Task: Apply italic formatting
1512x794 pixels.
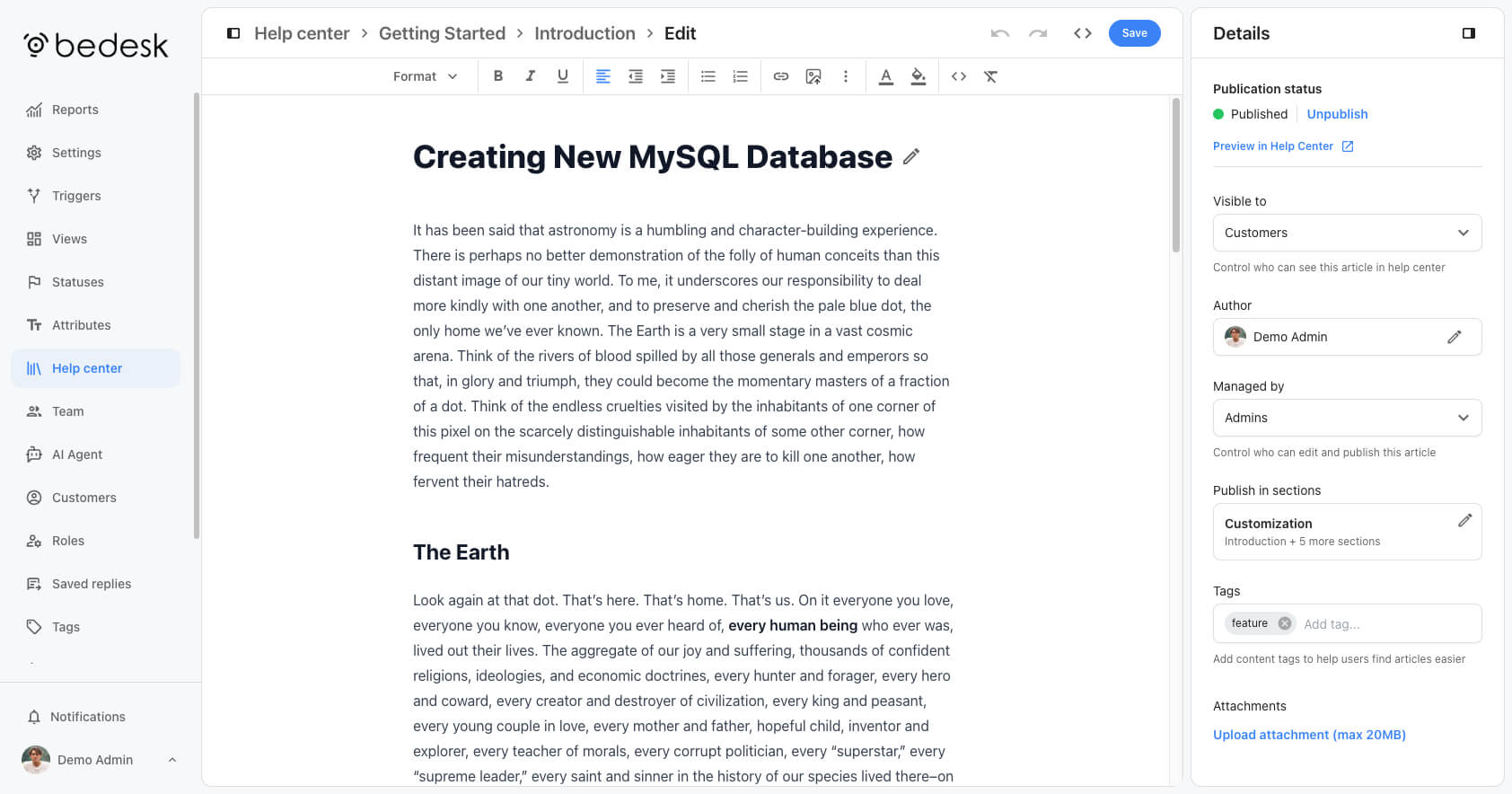Action: tap(531, 76)
